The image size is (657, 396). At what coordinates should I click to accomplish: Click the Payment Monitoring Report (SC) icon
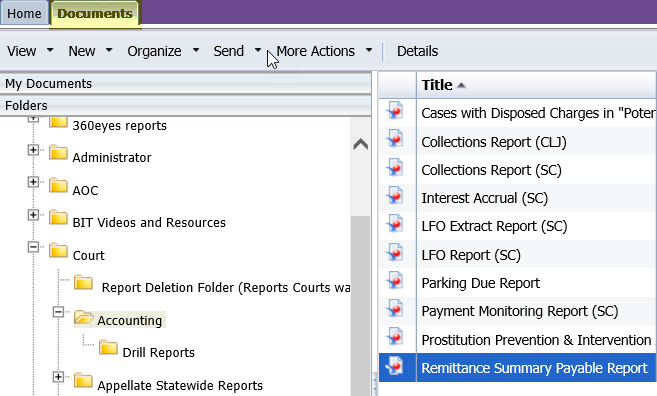(x=395, y=309)
